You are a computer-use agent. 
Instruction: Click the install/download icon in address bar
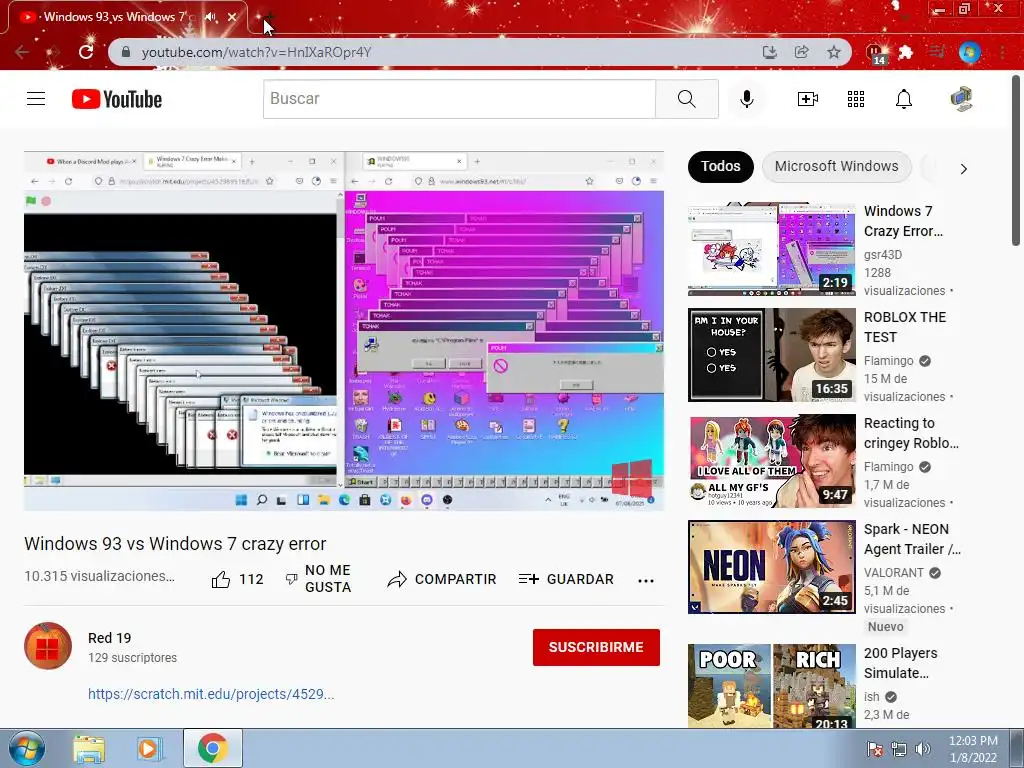769,52
